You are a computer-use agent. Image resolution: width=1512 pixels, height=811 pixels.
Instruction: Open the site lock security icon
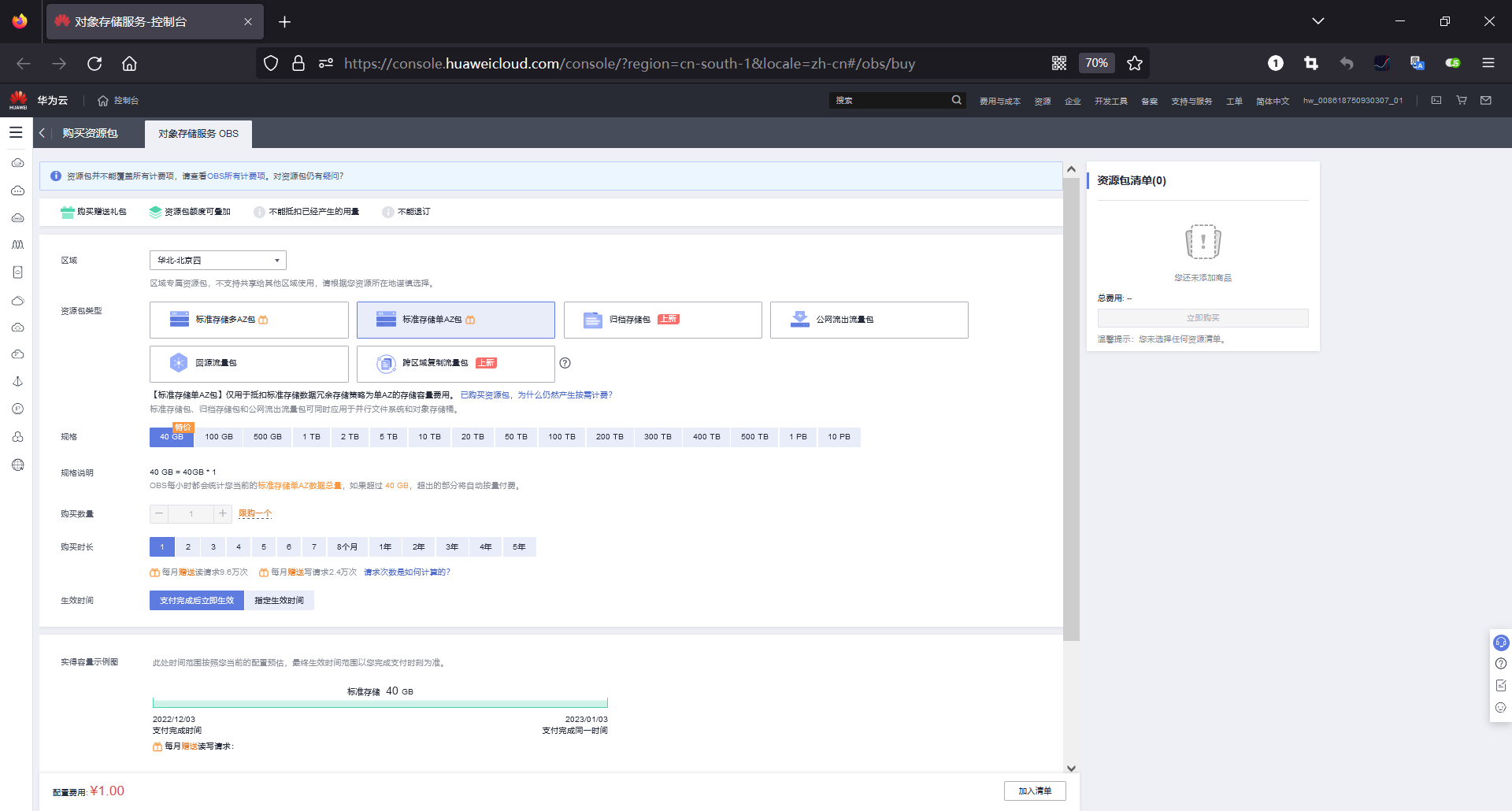point(298,63)
